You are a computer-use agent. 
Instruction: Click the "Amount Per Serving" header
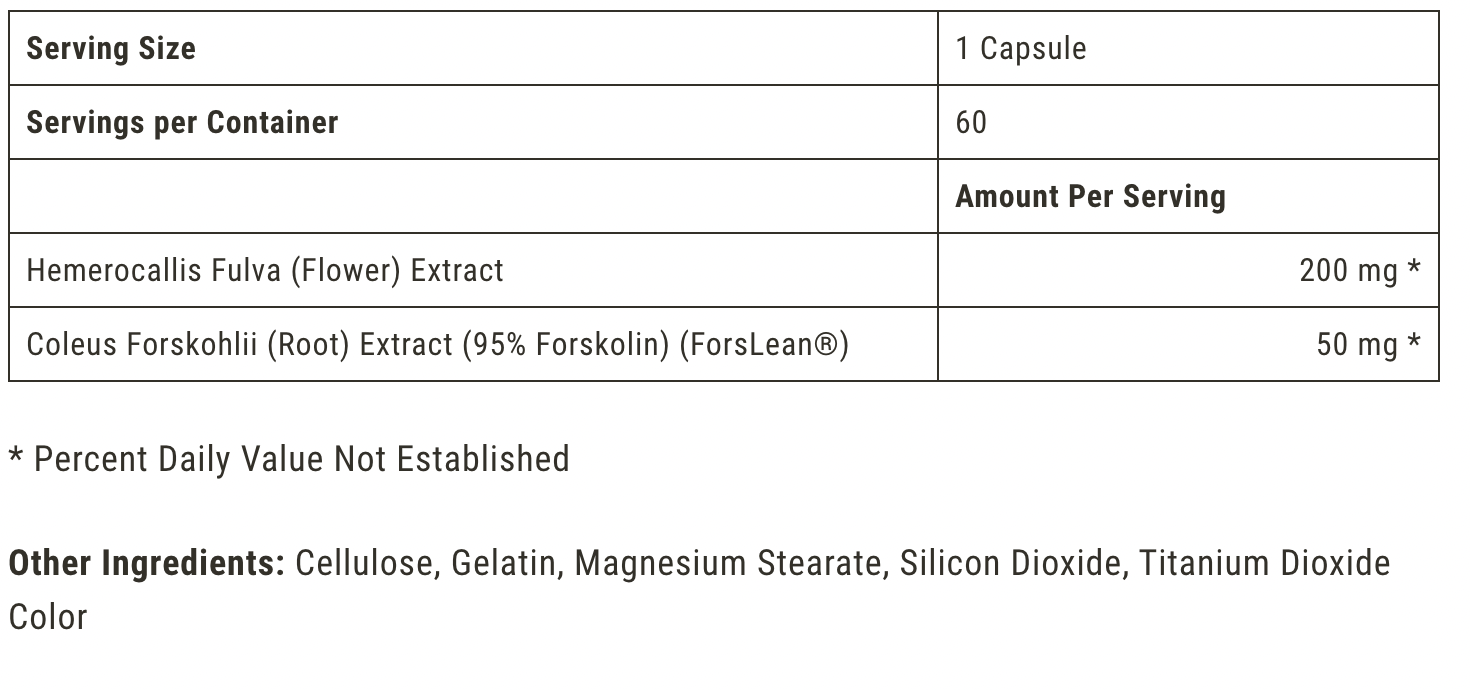click(1090, 196)
